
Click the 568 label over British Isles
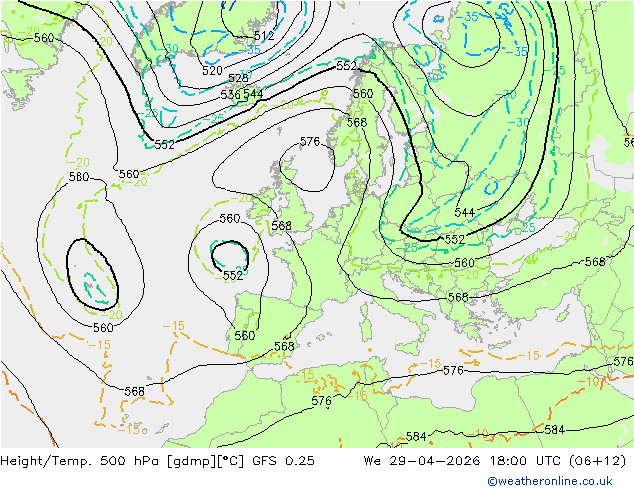[x=281, y=226]
